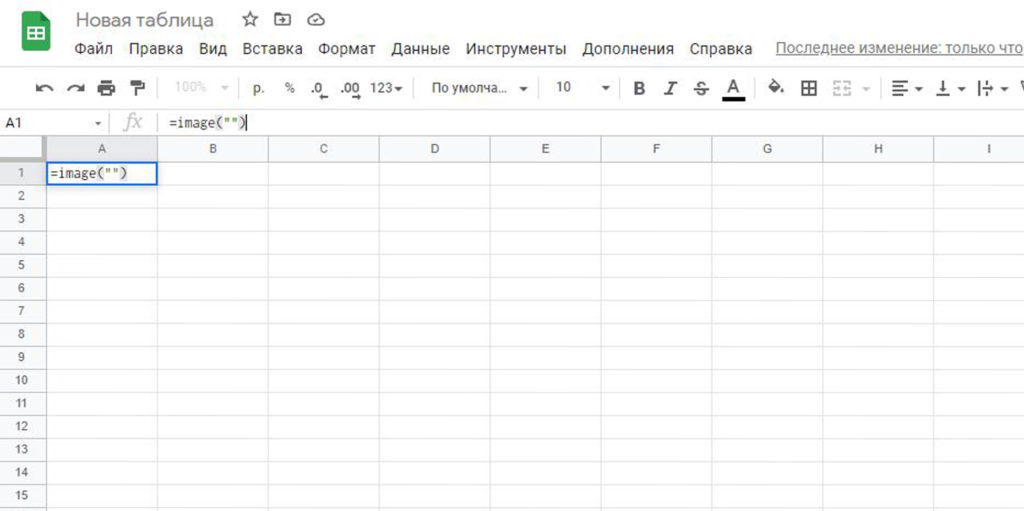The image size is (1024, 511).
Task: Open the Данные menu
Action: 420,49
